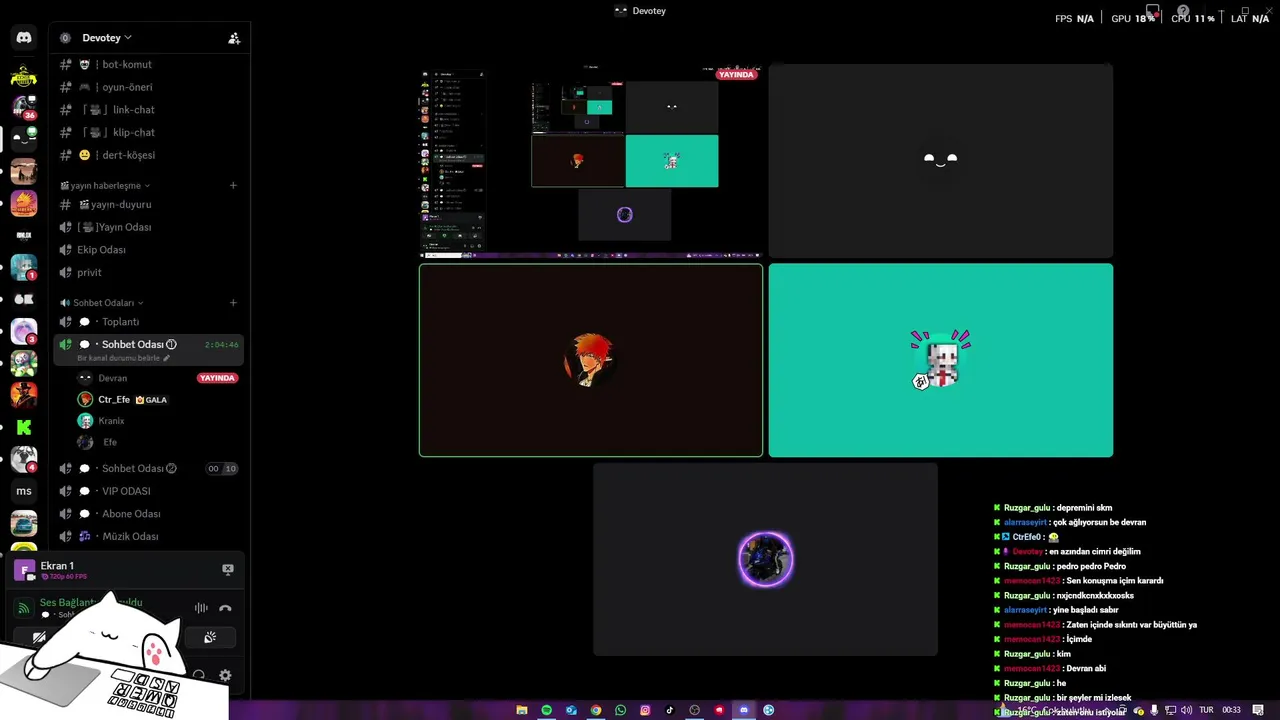Open Google Chrome from taskbar
This screenshot has height=720, width=1280.
pyautogui.click(x=596, y=710)
